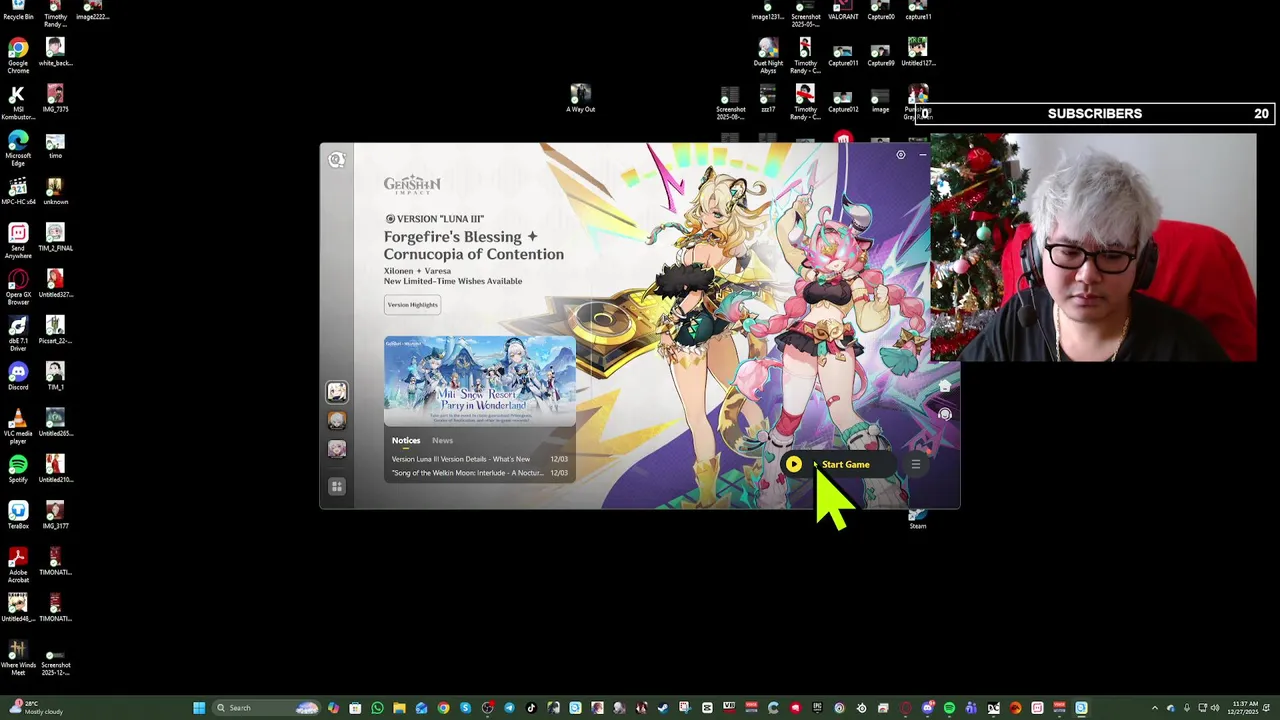
Task: Select the VALORANT desktop shortcut
Action: (x=843, y=11)
